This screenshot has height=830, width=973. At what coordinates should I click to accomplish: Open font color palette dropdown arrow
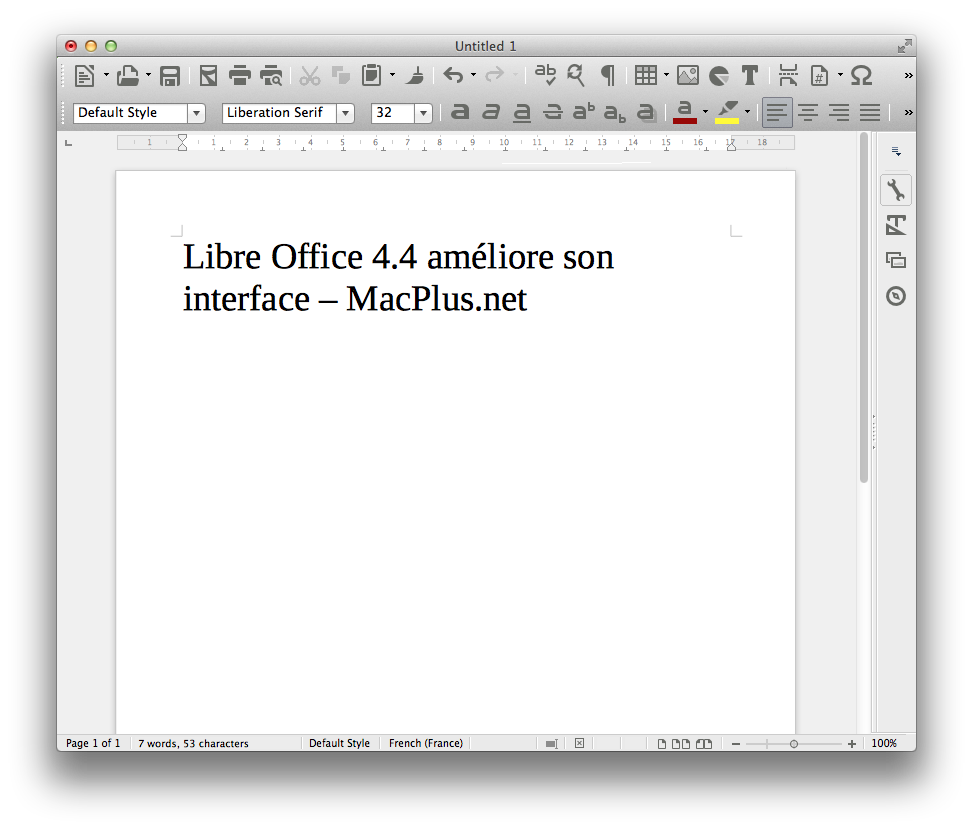click(706, 112)
